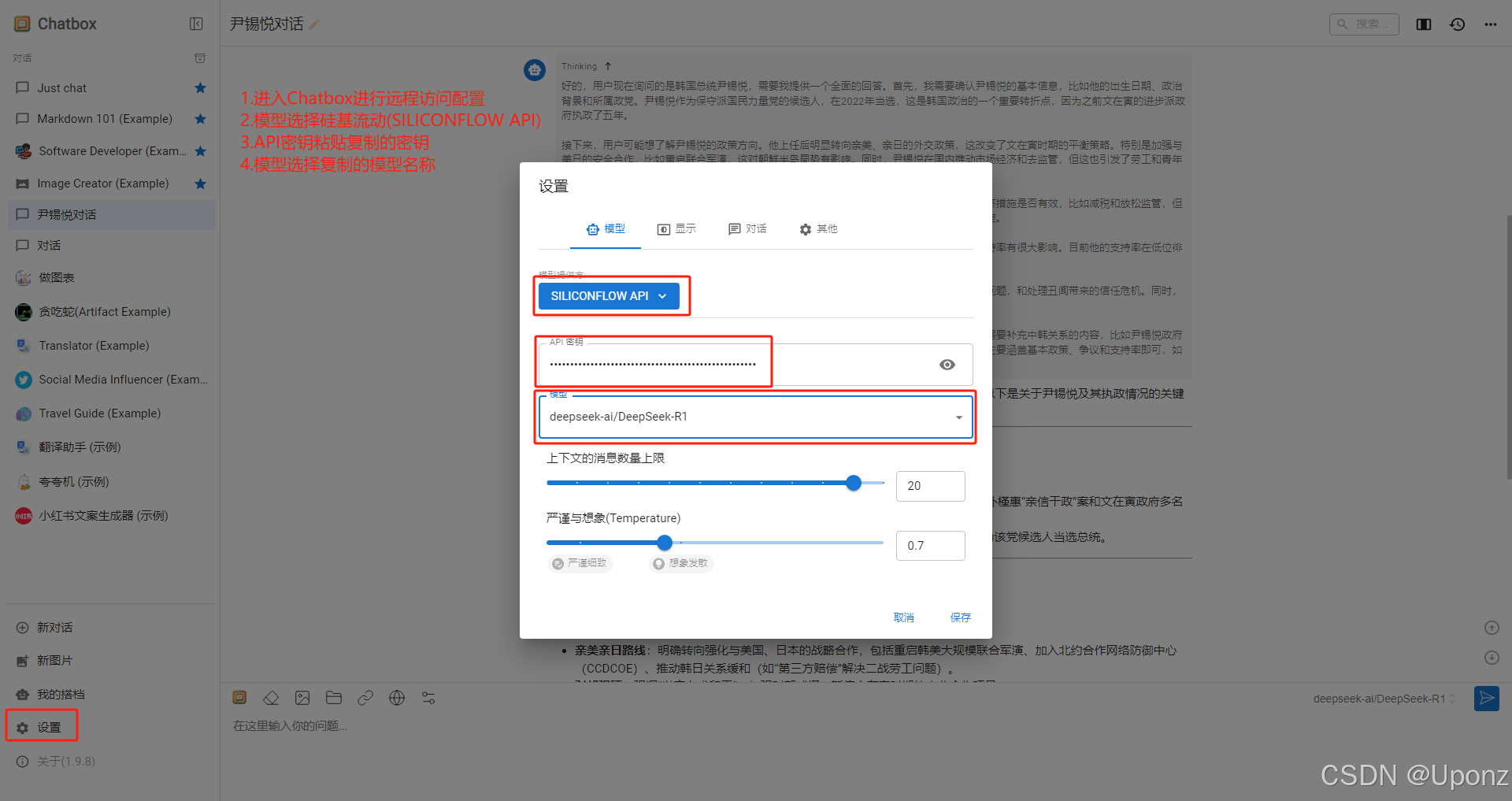Edit the 尹锡悦对话 title pencil icon
1512x801 pixels.
coord(314,24)
